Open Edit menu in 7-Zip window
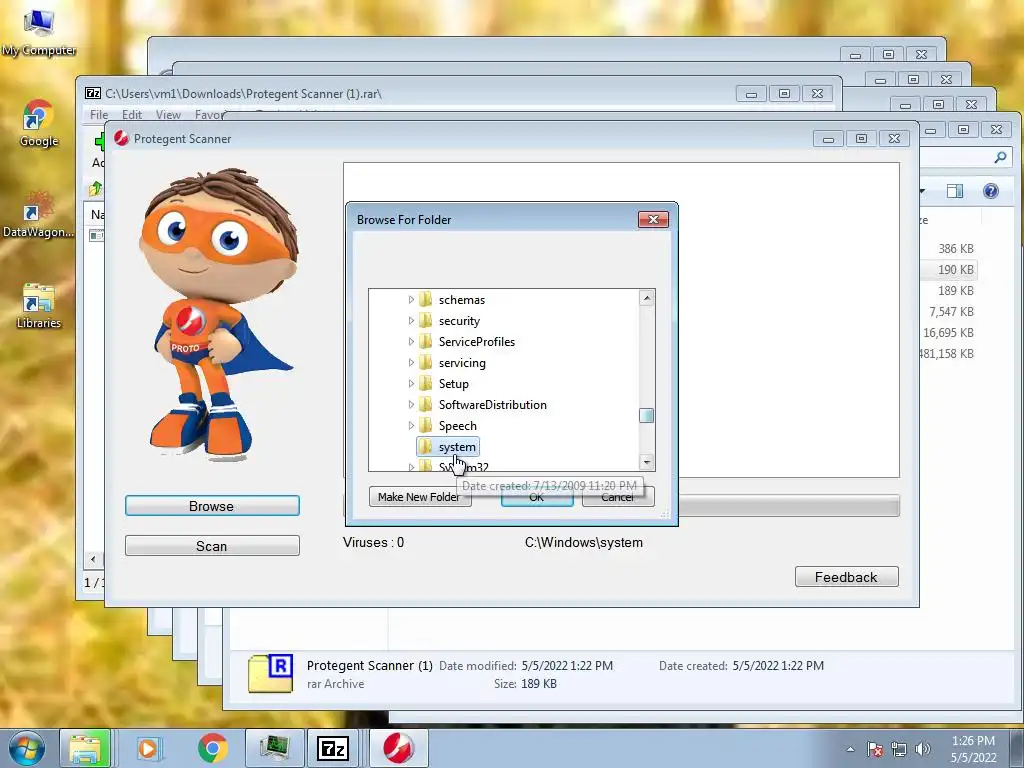 tap(131, 114)
